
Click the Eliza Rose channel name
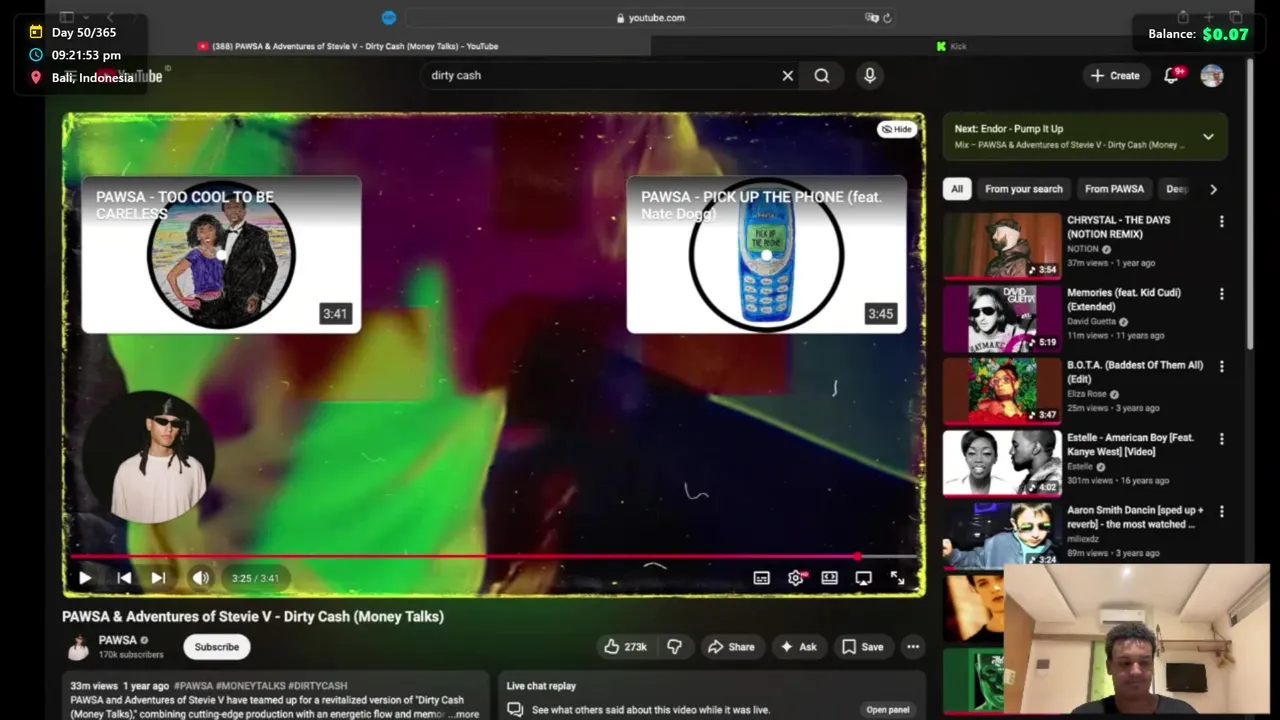[x=1088, y=394]
